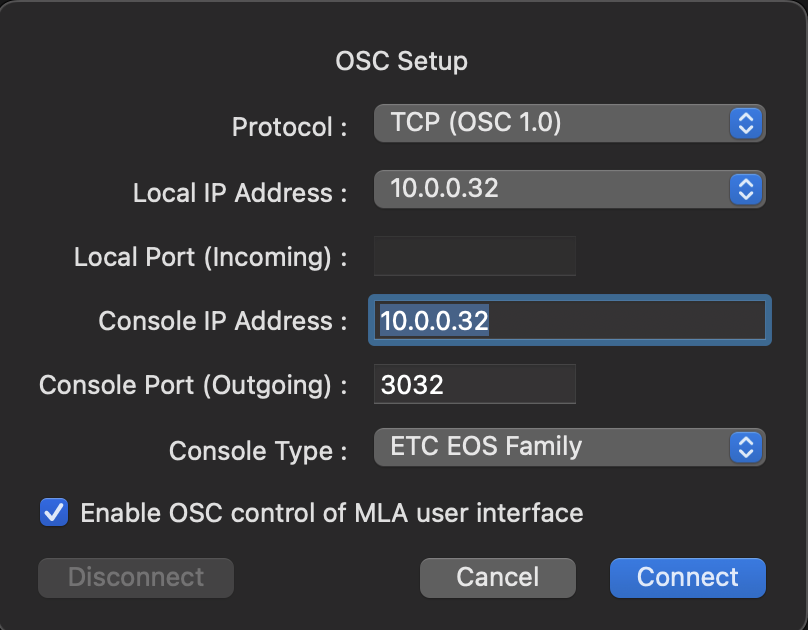Click the 'Protocol :' label text

[289, 127]
